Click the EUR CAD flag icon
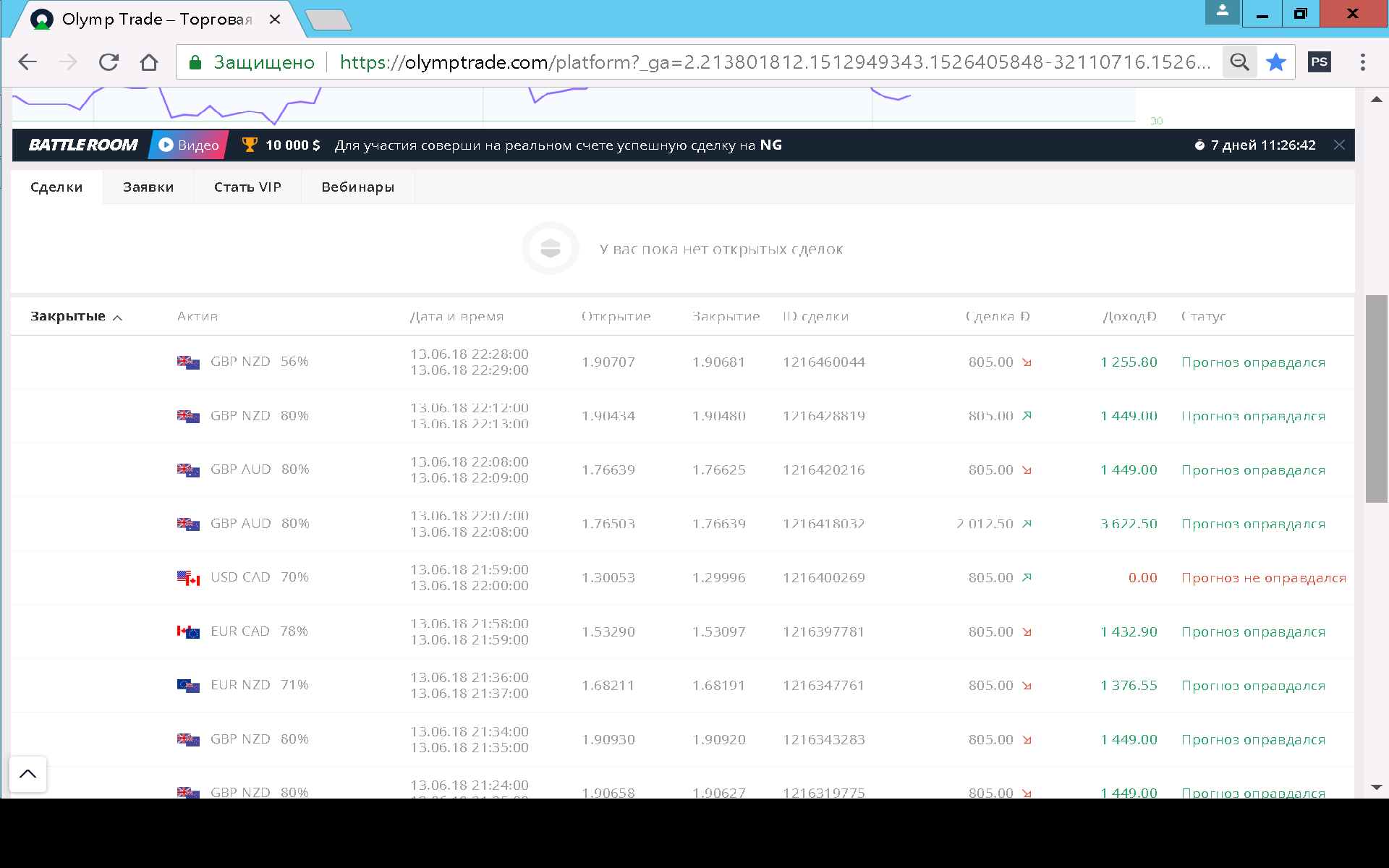Screen dimensions: 1389x868 click(188, 632)
